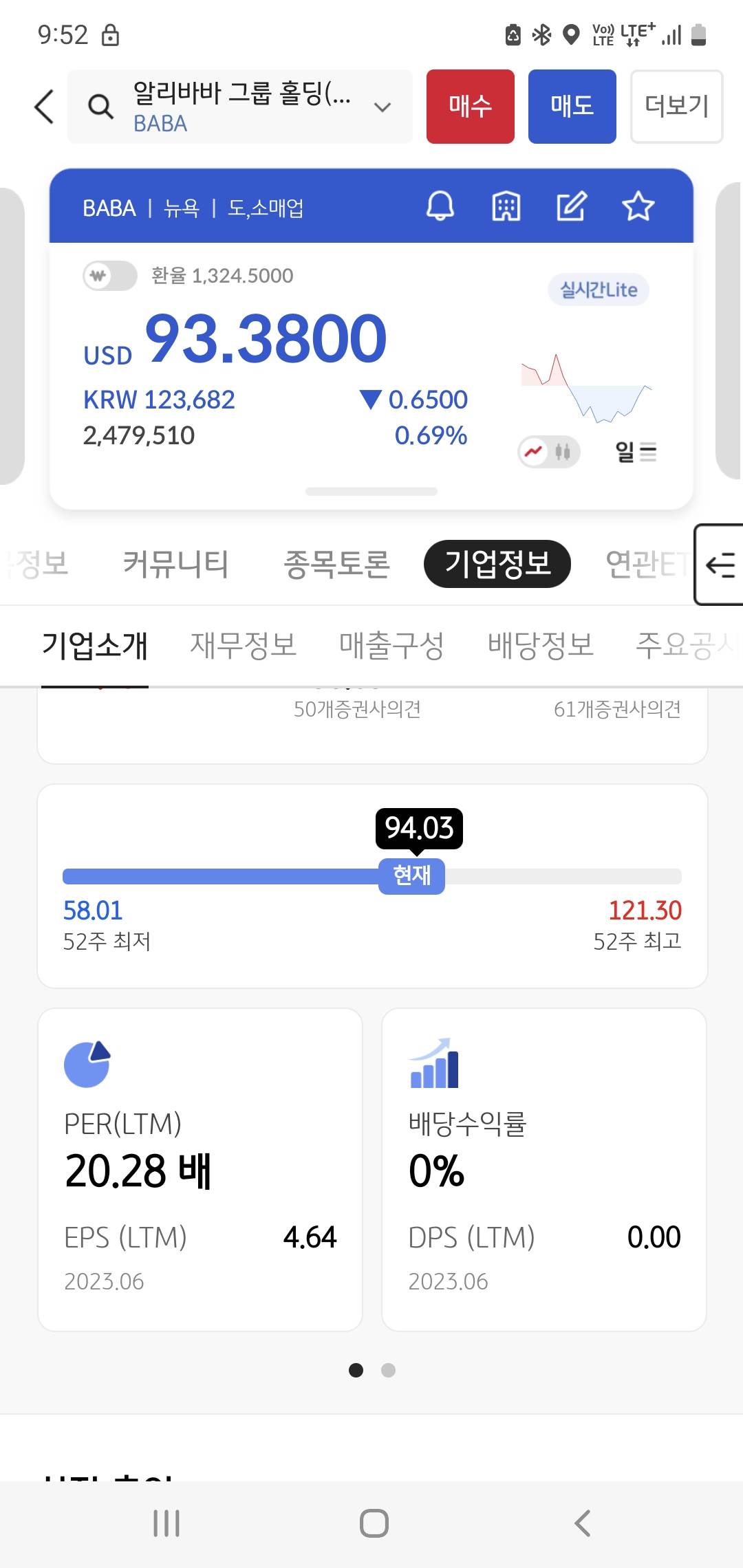Open company building icon in header
This screenshot has width=743, height=1568.
tap(506, 206)
